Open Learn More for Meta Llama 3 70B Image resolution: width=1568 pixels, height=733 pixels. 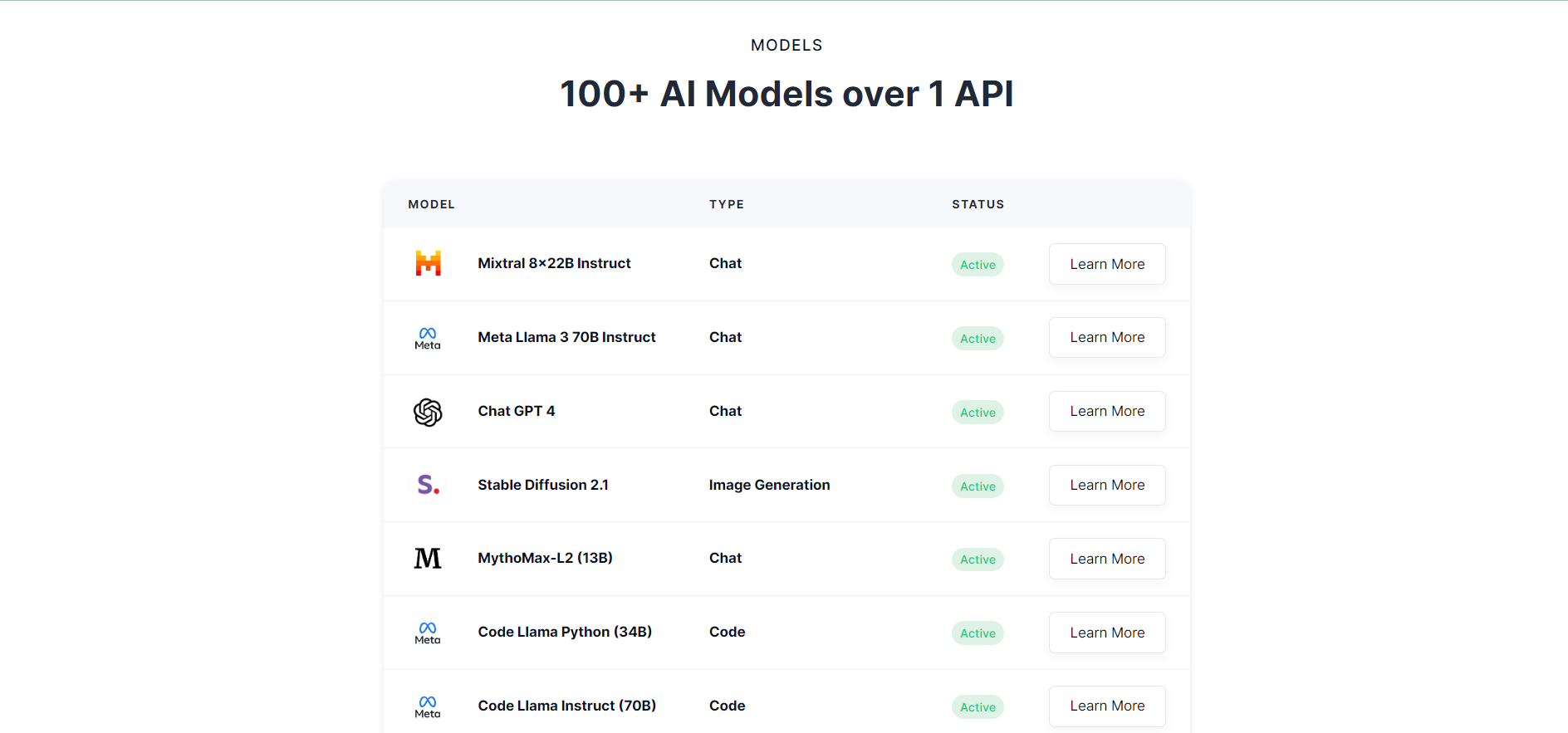tap(1106, 338)
